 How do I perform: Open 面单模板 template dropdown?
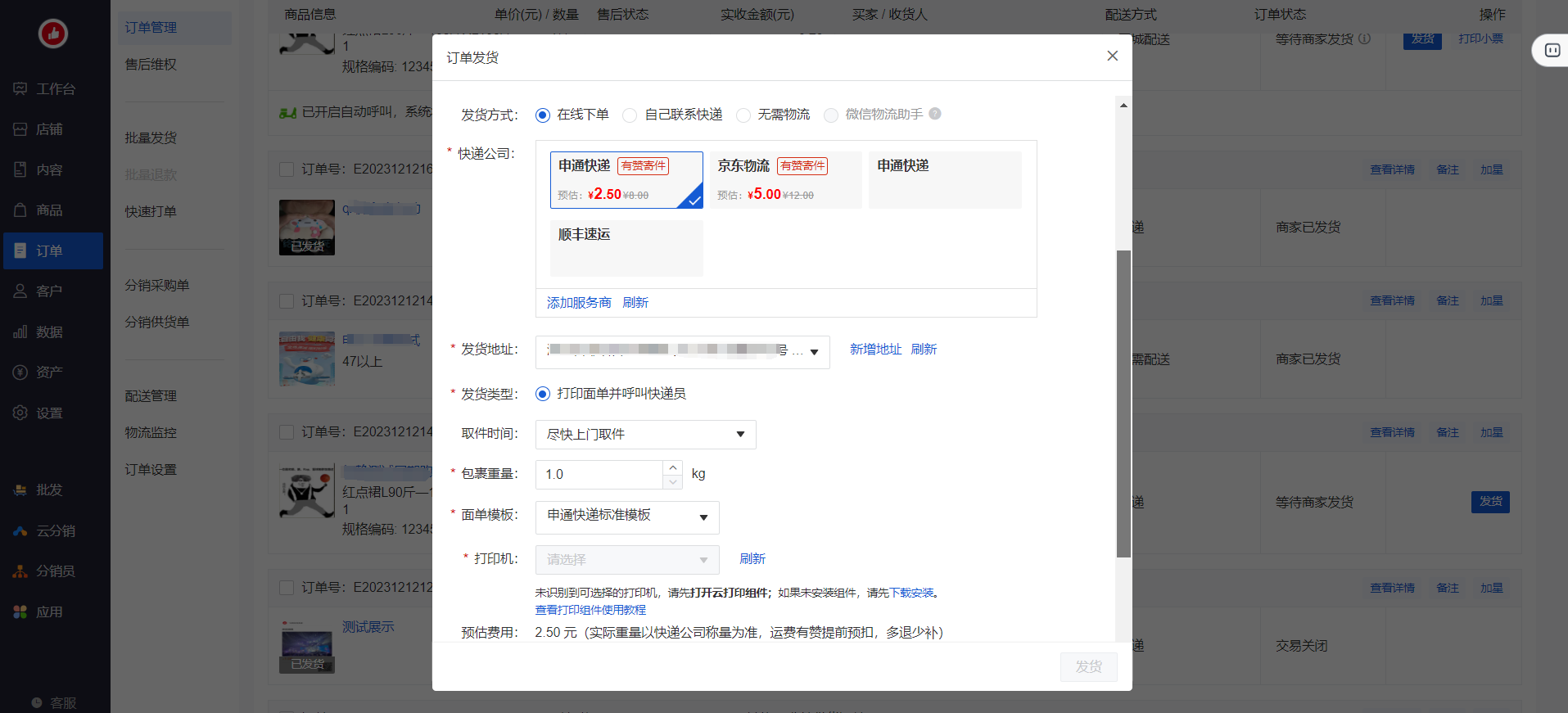pyautogui.click(x=627, y=517)
